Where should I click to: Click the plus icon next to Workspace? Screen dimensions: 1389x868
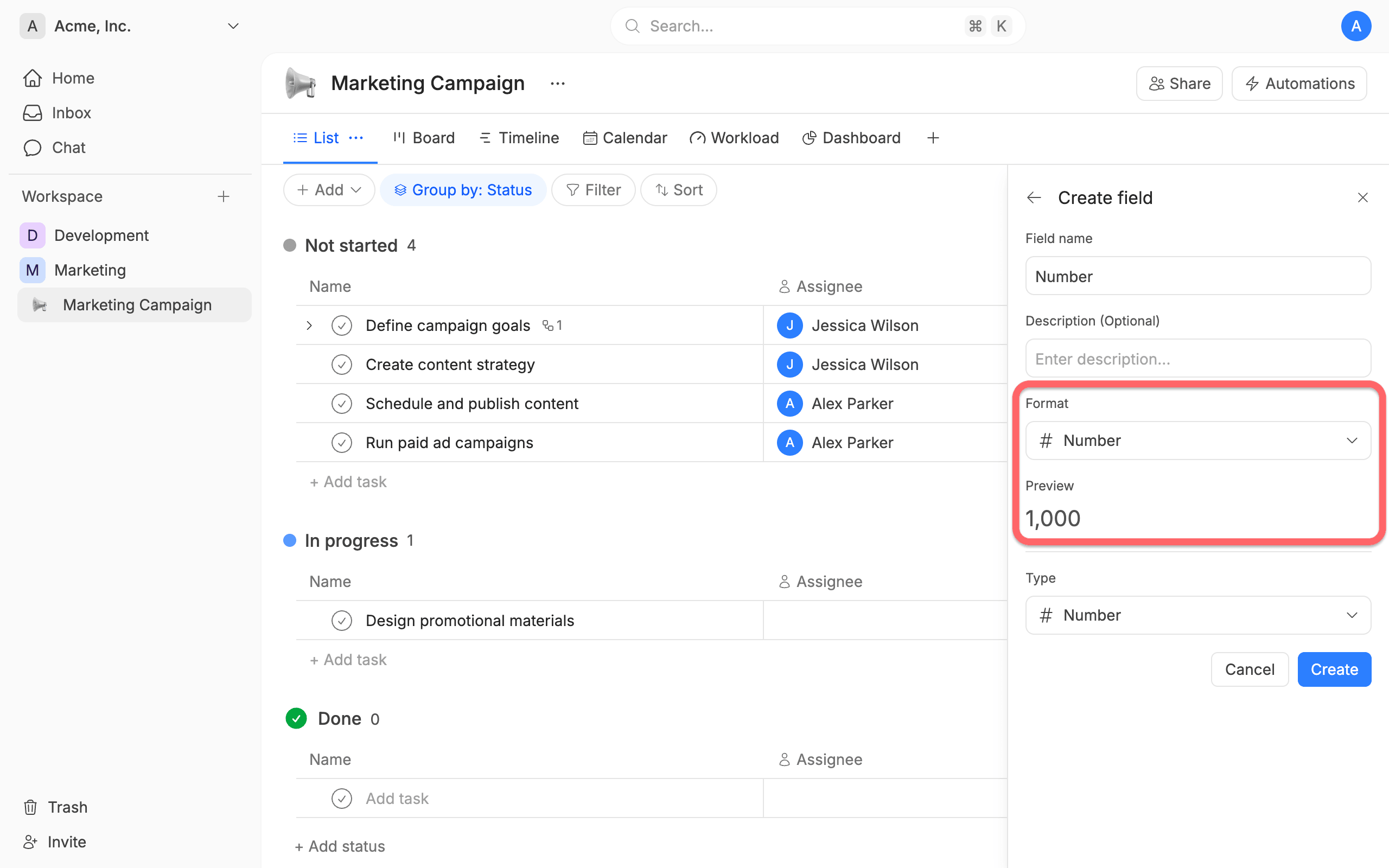pyautogui.click(x=224, y=196)
